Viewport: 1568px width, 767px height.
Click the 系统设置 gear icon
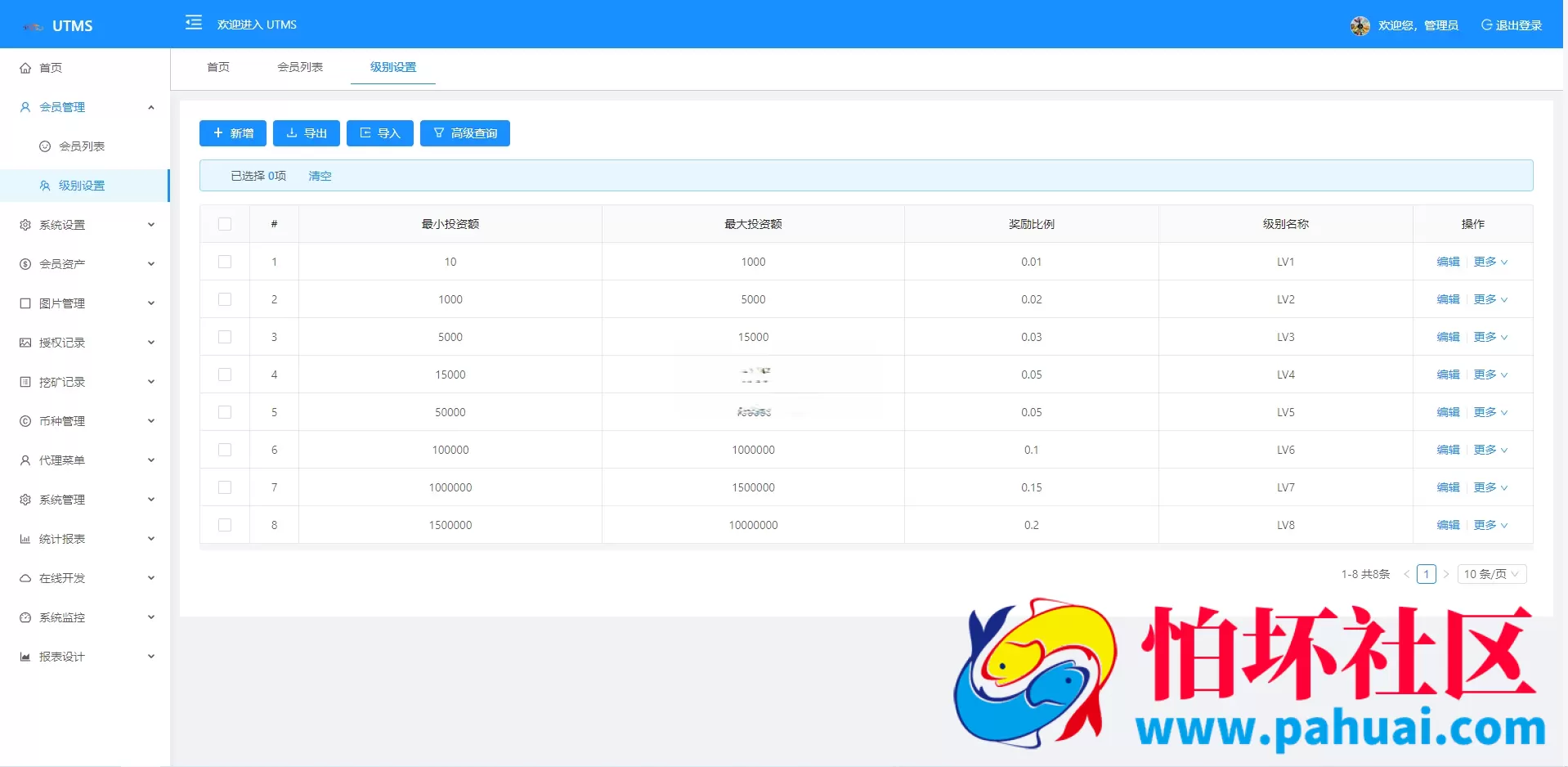pyautogui.click(x=25, y=225)
